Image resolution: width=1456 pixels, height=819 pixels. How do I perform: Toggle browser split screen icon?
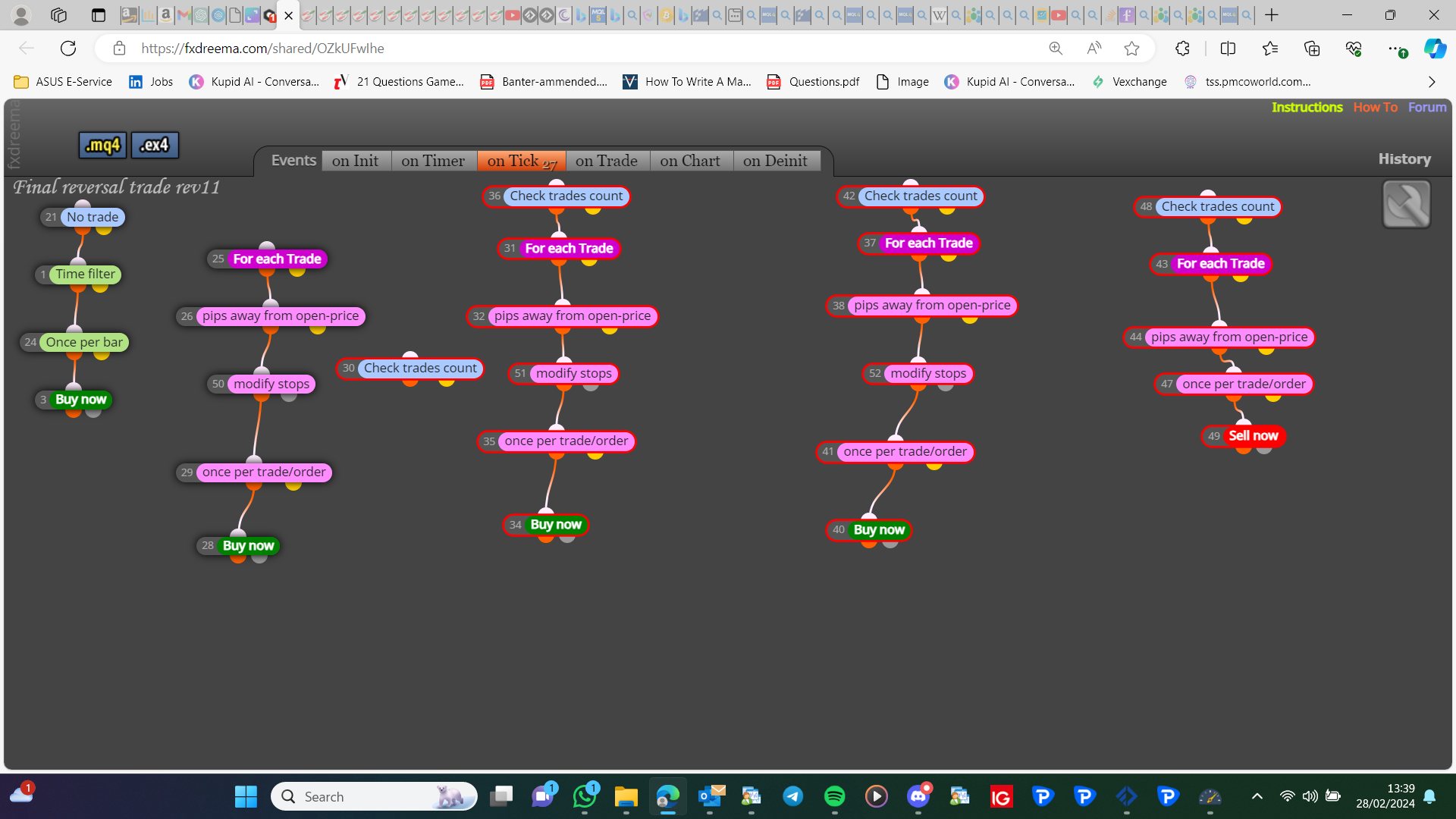(1228, 49)
